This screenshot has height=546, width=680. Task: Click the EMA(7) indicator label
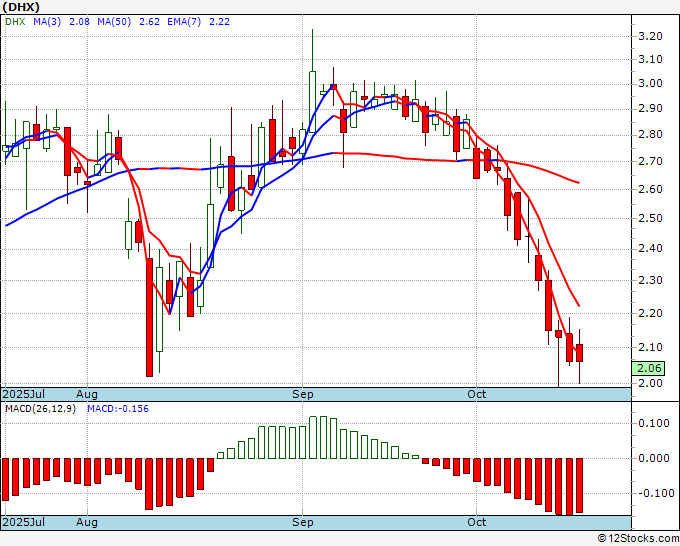tap(184, 22)
